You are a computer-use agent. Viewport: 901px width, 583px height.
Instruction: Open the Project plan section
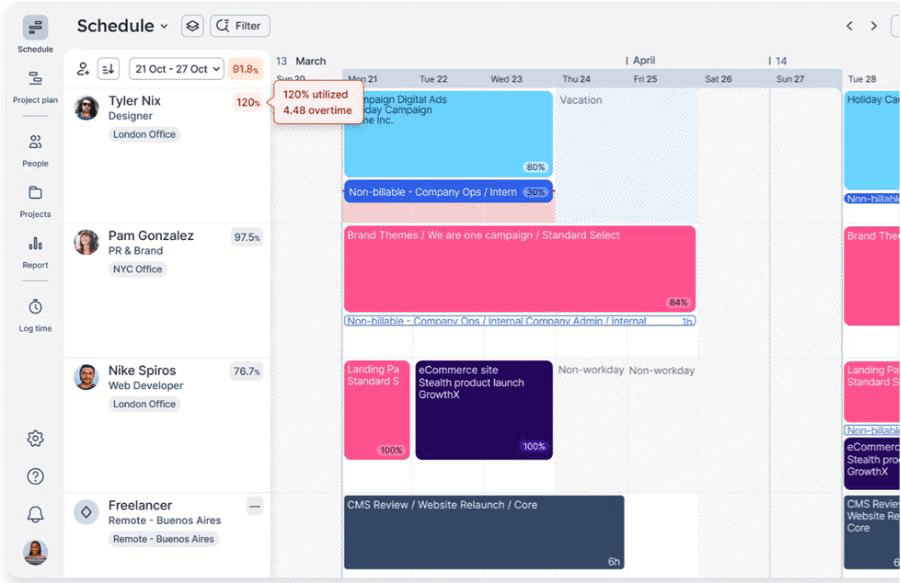[35, 87]
